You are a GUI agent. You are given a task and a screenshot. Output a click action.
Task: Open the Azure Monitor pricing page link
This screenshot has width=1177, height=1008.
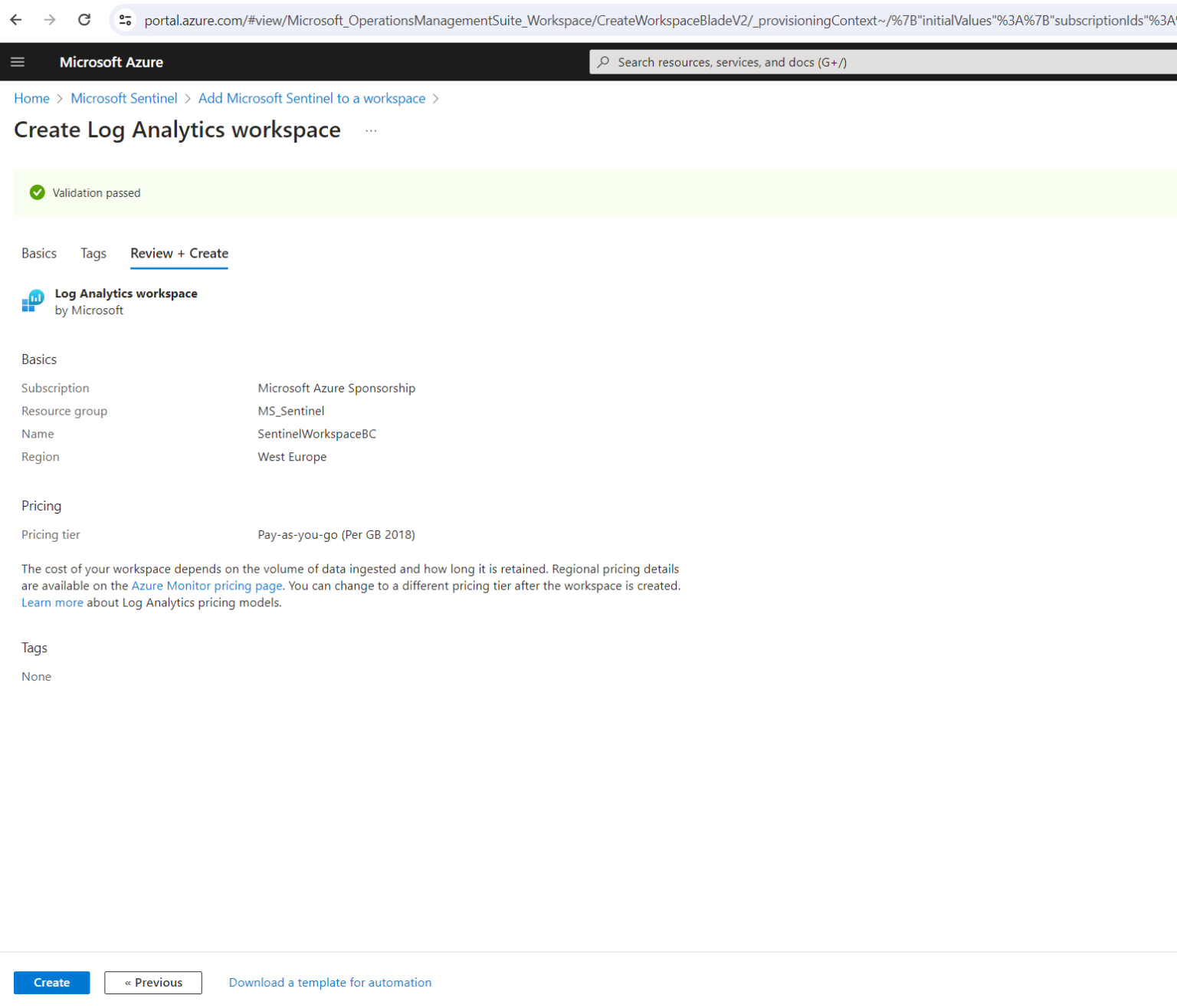pos(207,586)
